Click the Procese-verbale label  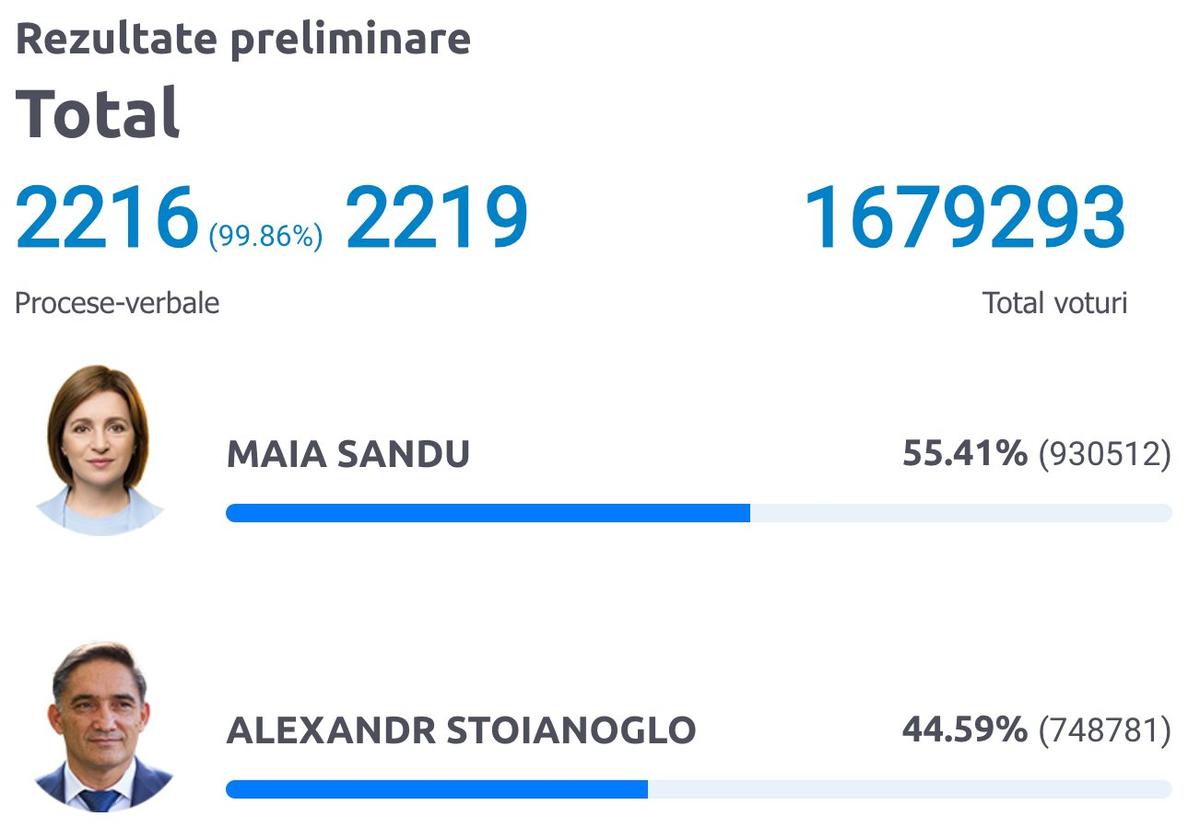(x=117, y=303)
